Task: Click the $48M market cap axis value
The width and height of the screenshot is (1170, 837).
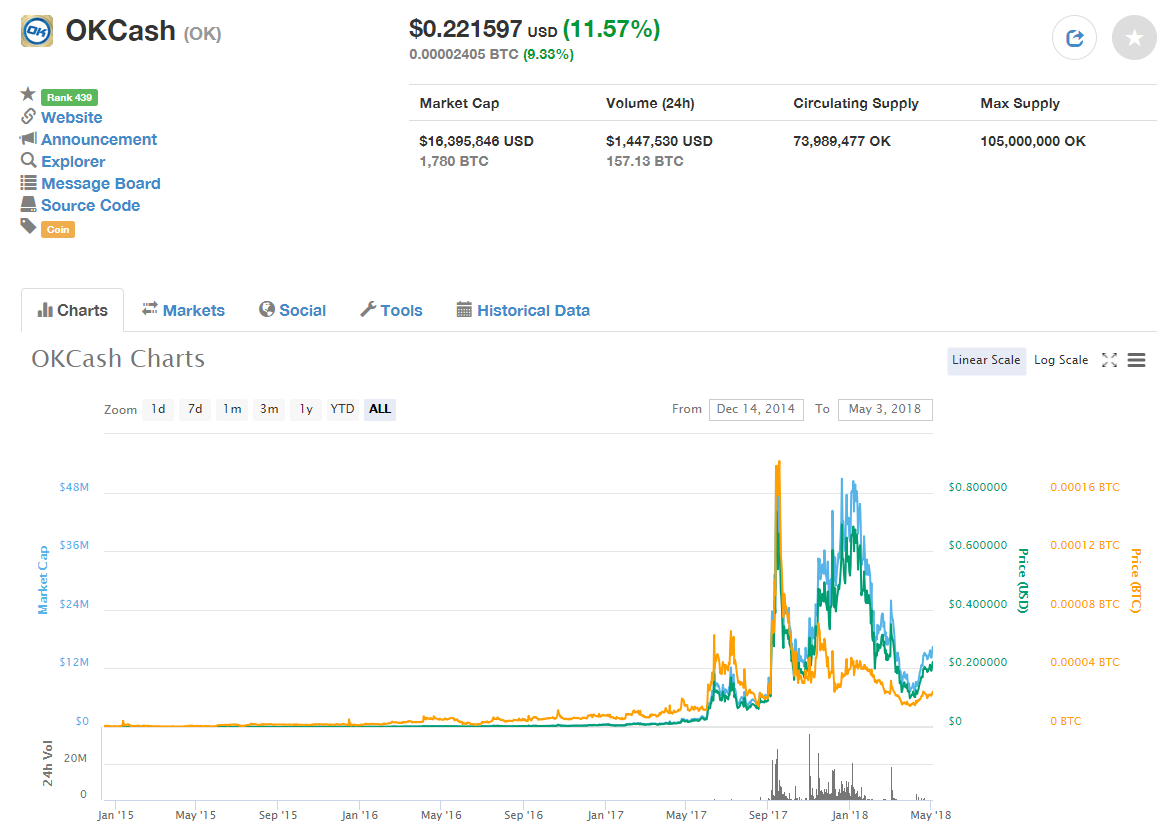Action: 74,487
